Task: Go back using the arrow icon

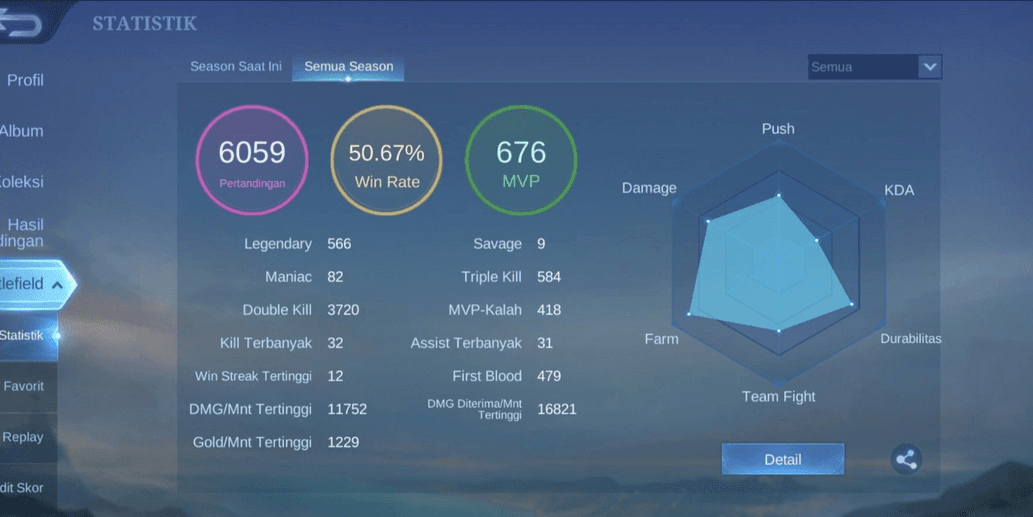Action: [21, 22]
